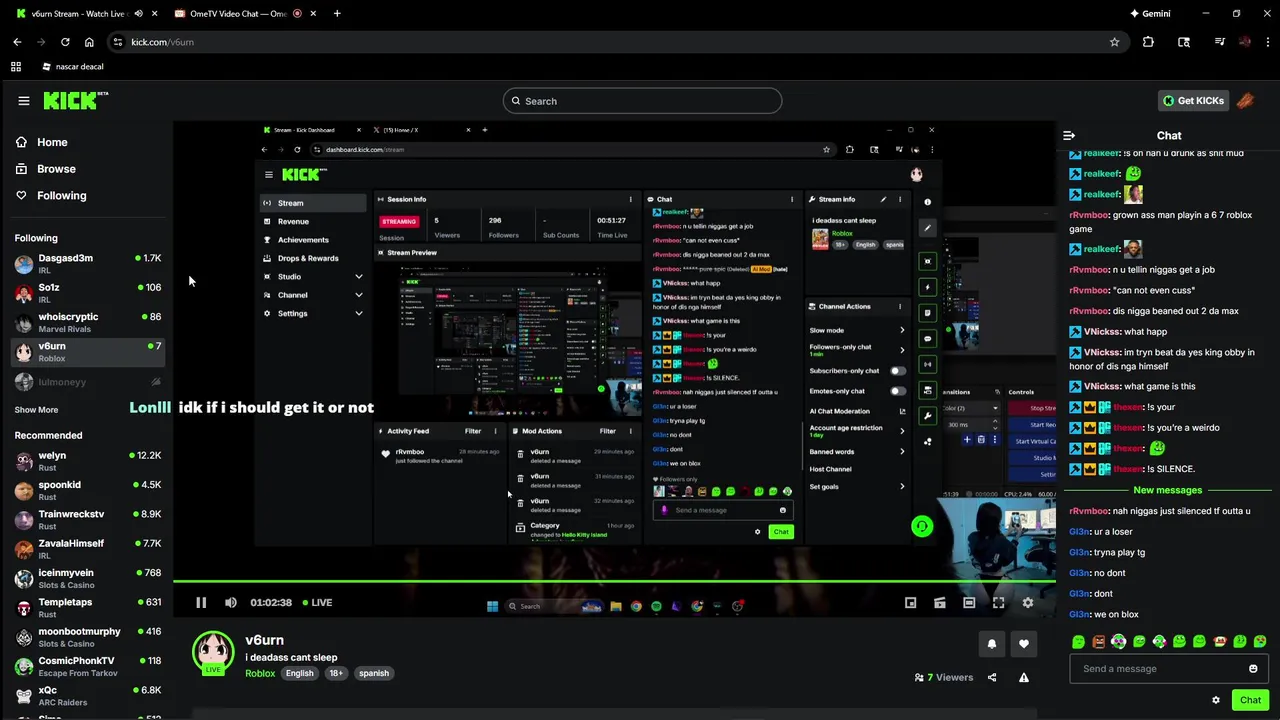View the 7 Viewers list
Viewport: 1280px width, 720px height.
point(944,677)
